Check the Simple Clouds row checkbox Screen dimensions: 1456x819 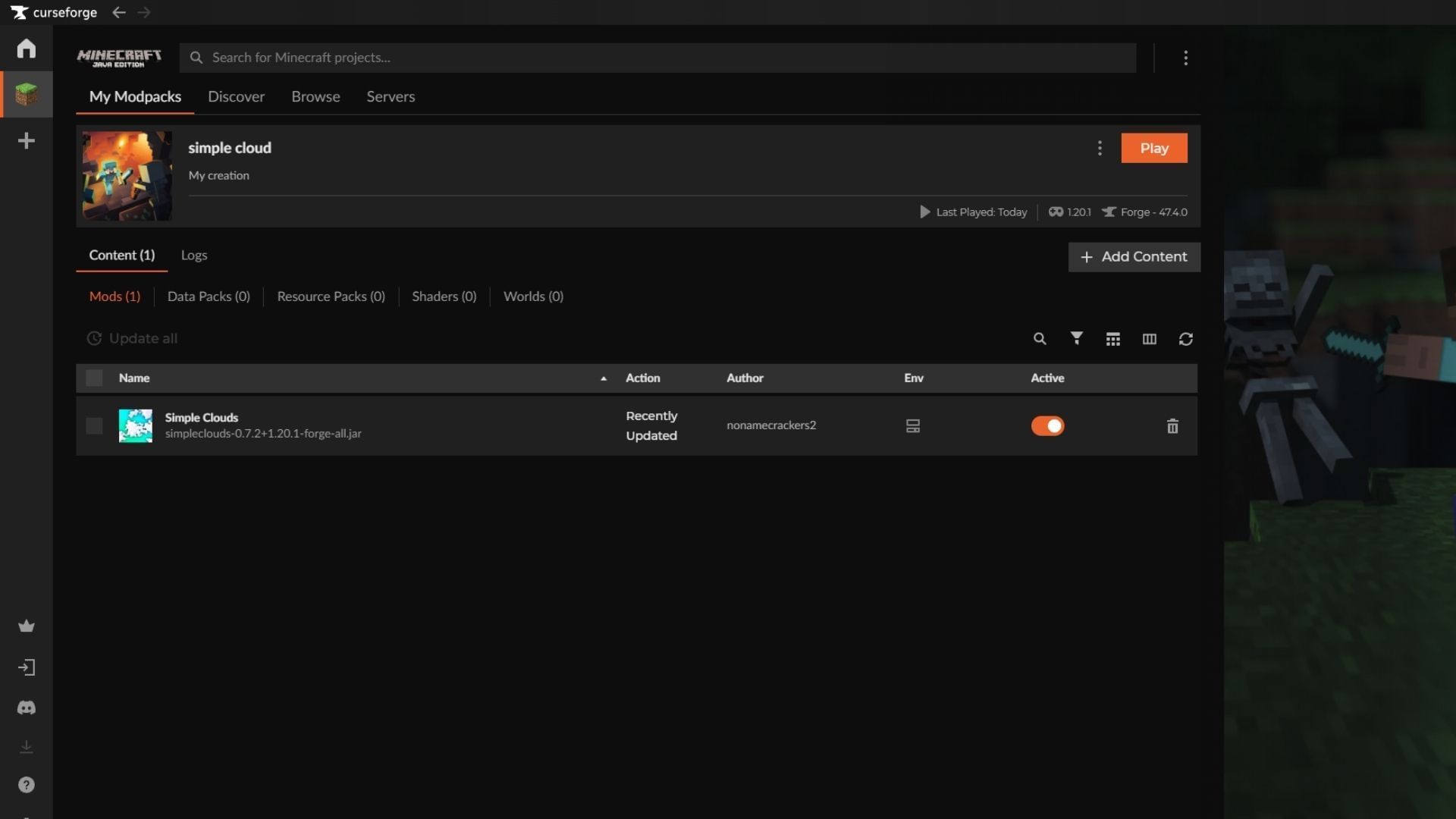click(x=94, y=426)
